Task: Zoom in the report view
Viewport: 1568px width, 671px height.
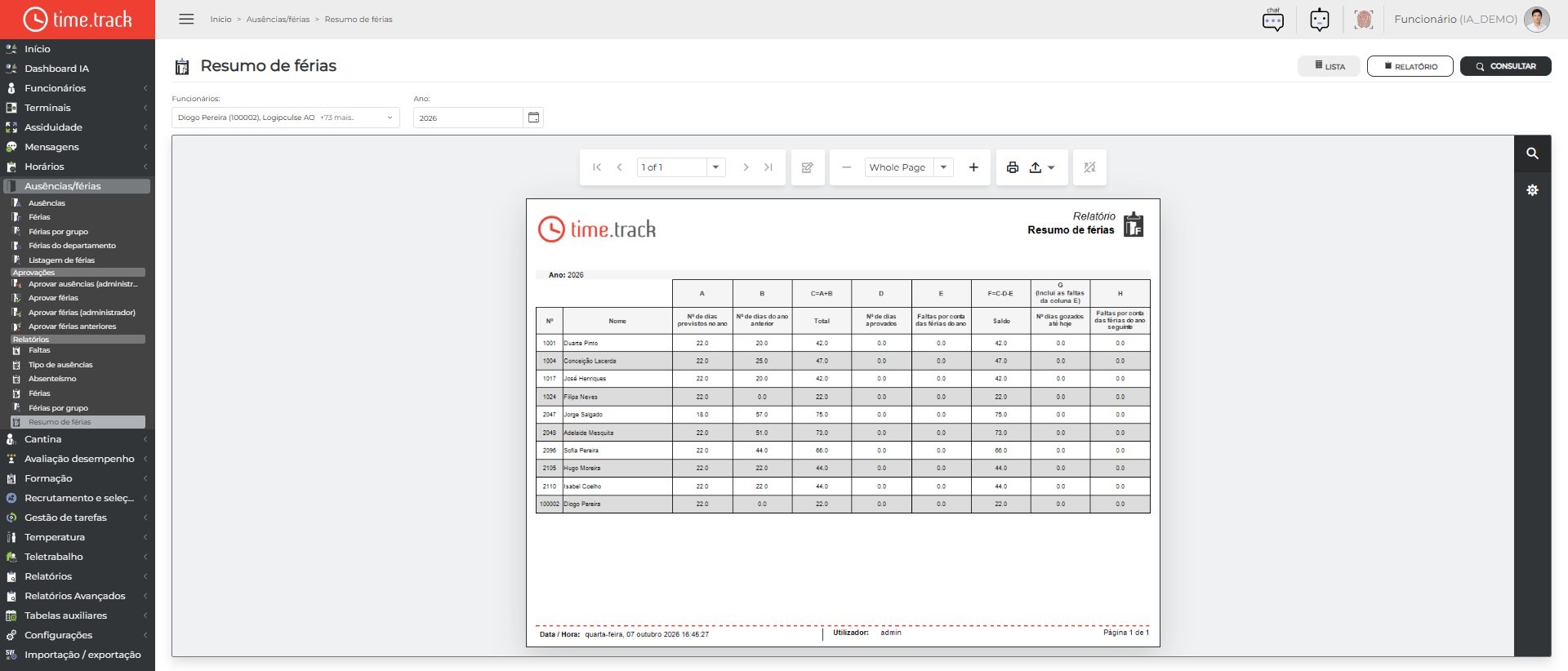Action: (973, 167)
